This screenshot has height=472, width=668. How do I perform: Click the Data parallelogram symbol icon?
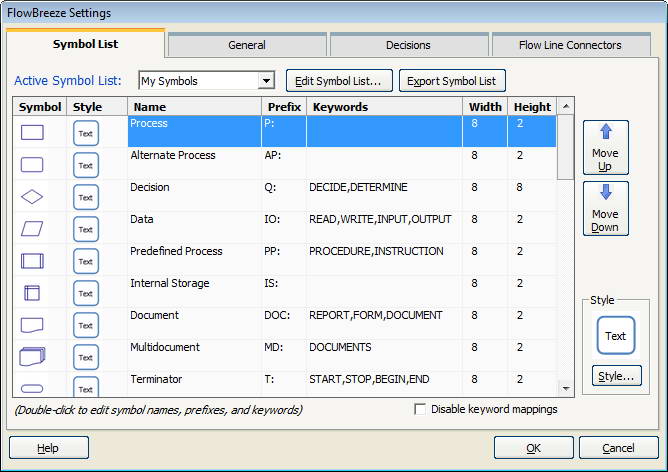point(32,229)
